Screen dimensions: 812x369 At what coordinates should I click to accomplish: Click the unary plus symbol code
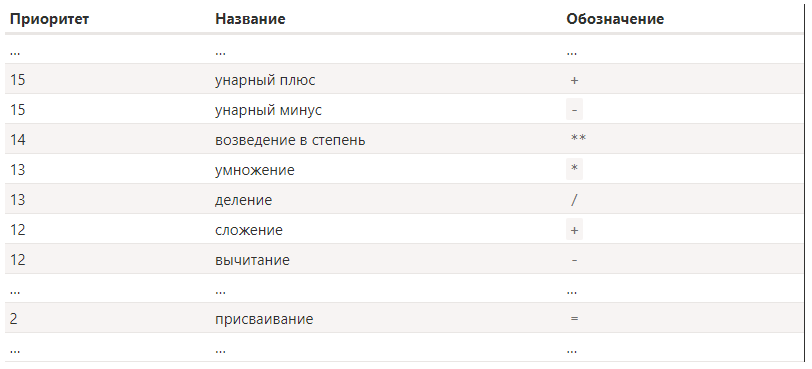pos(574,81)
